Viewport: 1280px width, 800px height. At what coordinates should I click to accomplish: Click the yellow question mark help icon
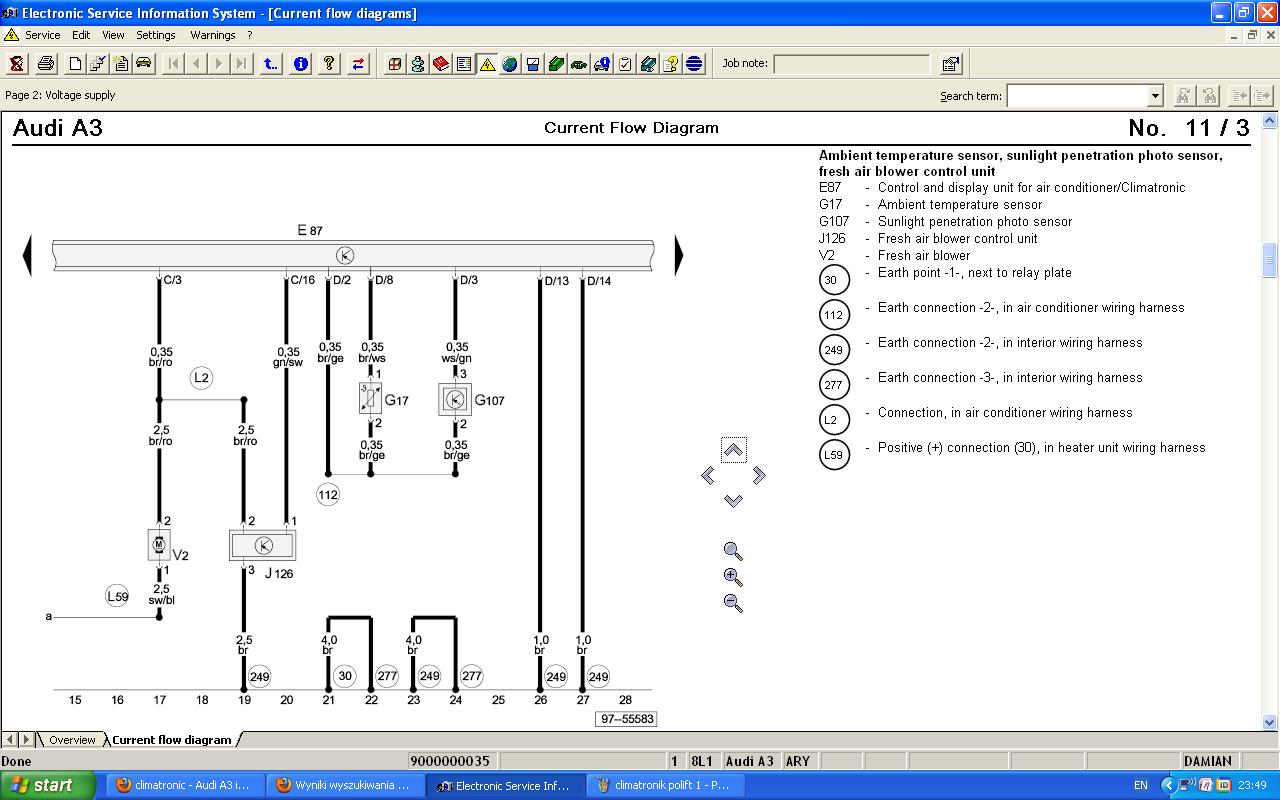pos(329,64)
